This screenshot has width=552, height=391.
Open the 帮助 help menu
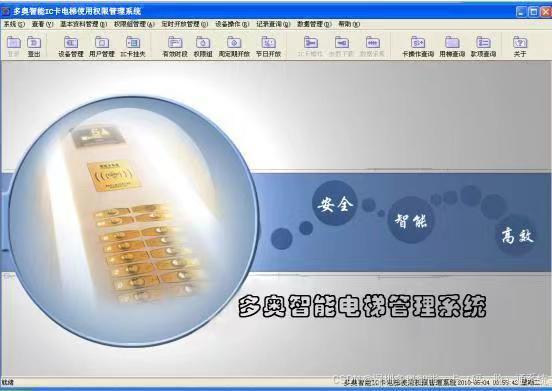(349, 24)
